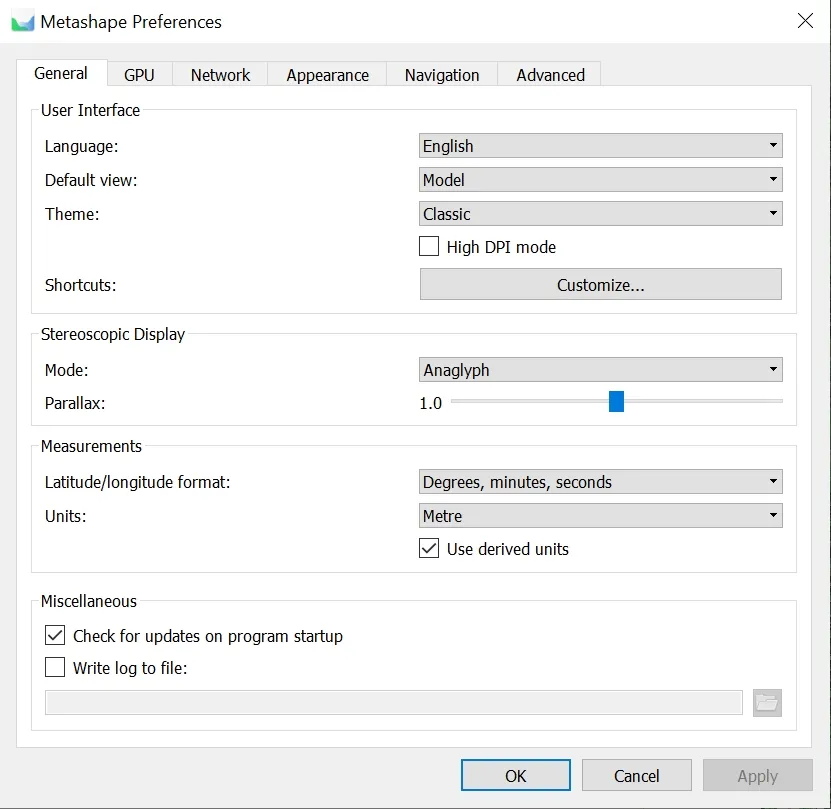Open the Language dropdown
Viewport: 831px width, 809px height.
600,146
